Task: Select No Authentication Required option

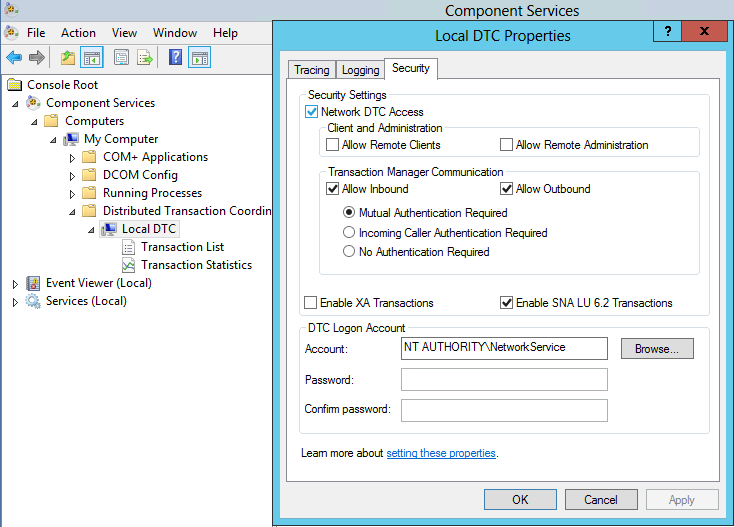Action: click(349, 252)
